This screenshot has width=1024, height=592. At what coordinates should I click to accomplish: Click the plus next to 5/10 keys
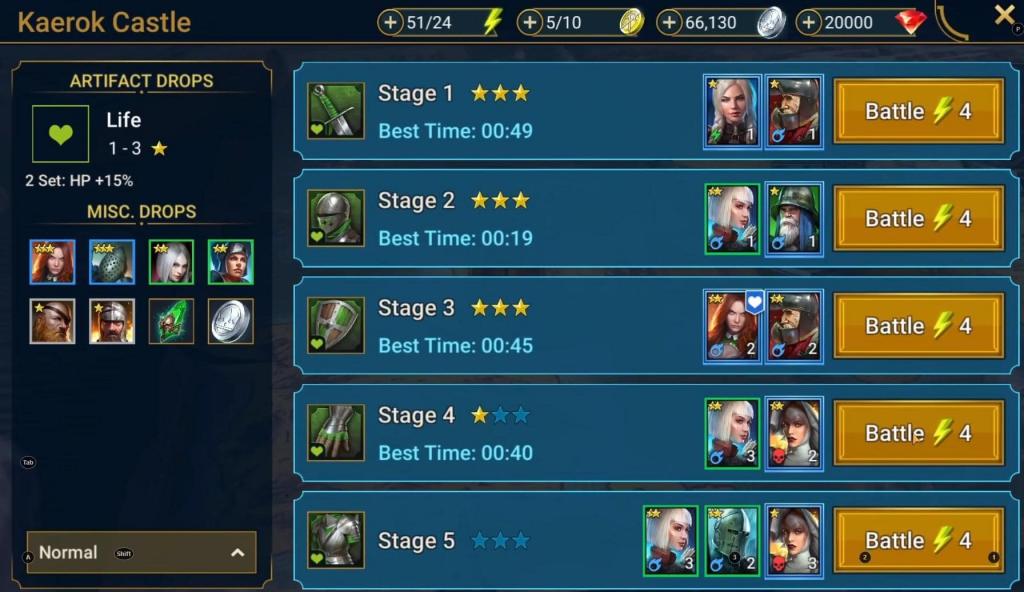[x=530, y=23]
